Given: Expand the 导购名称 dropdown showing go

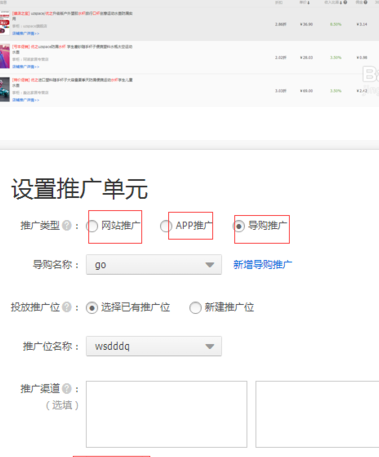Looking at the screenshot, I should [154, 265].
